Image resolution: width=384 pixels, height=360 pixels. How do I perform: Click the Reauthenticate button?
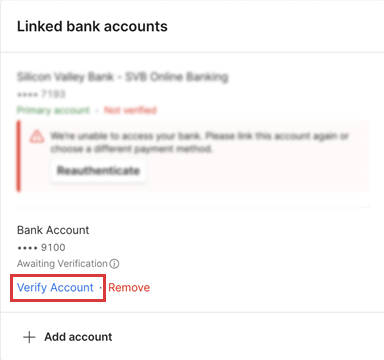click(x=98, y=170)
